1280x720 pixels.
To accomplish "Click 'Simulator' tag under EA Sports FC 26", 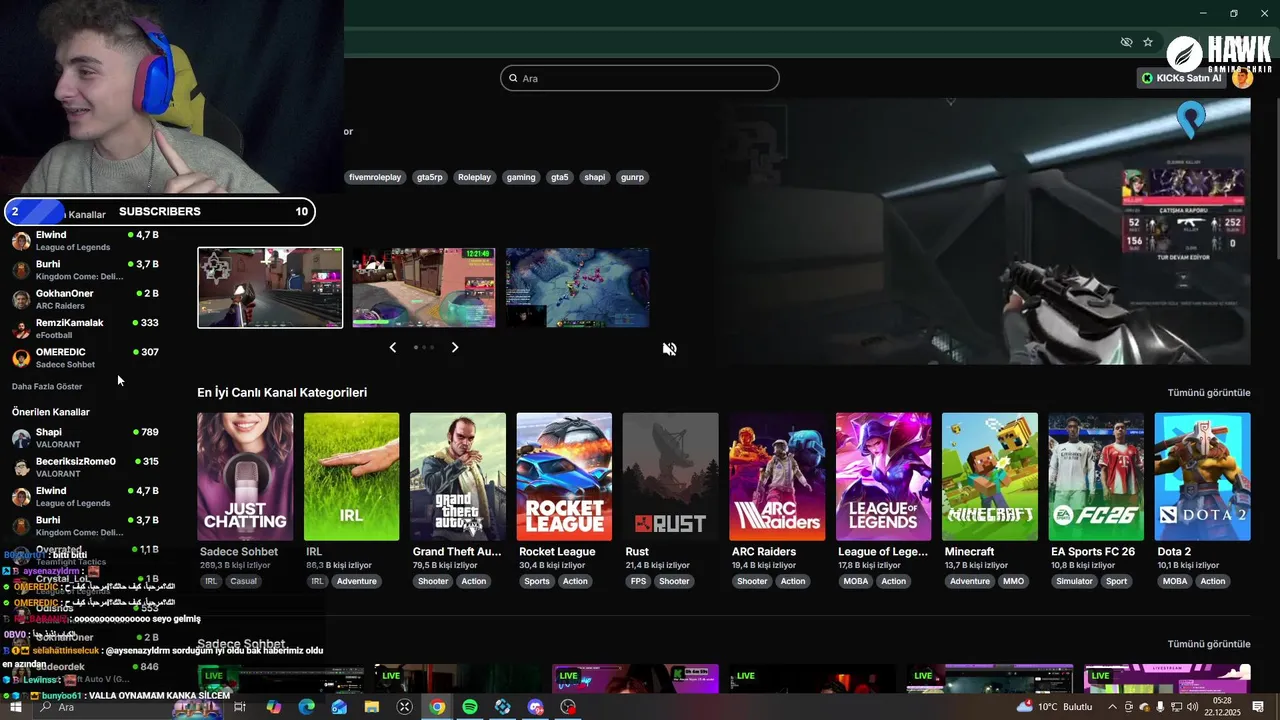I will click(x=1074, y=581).
